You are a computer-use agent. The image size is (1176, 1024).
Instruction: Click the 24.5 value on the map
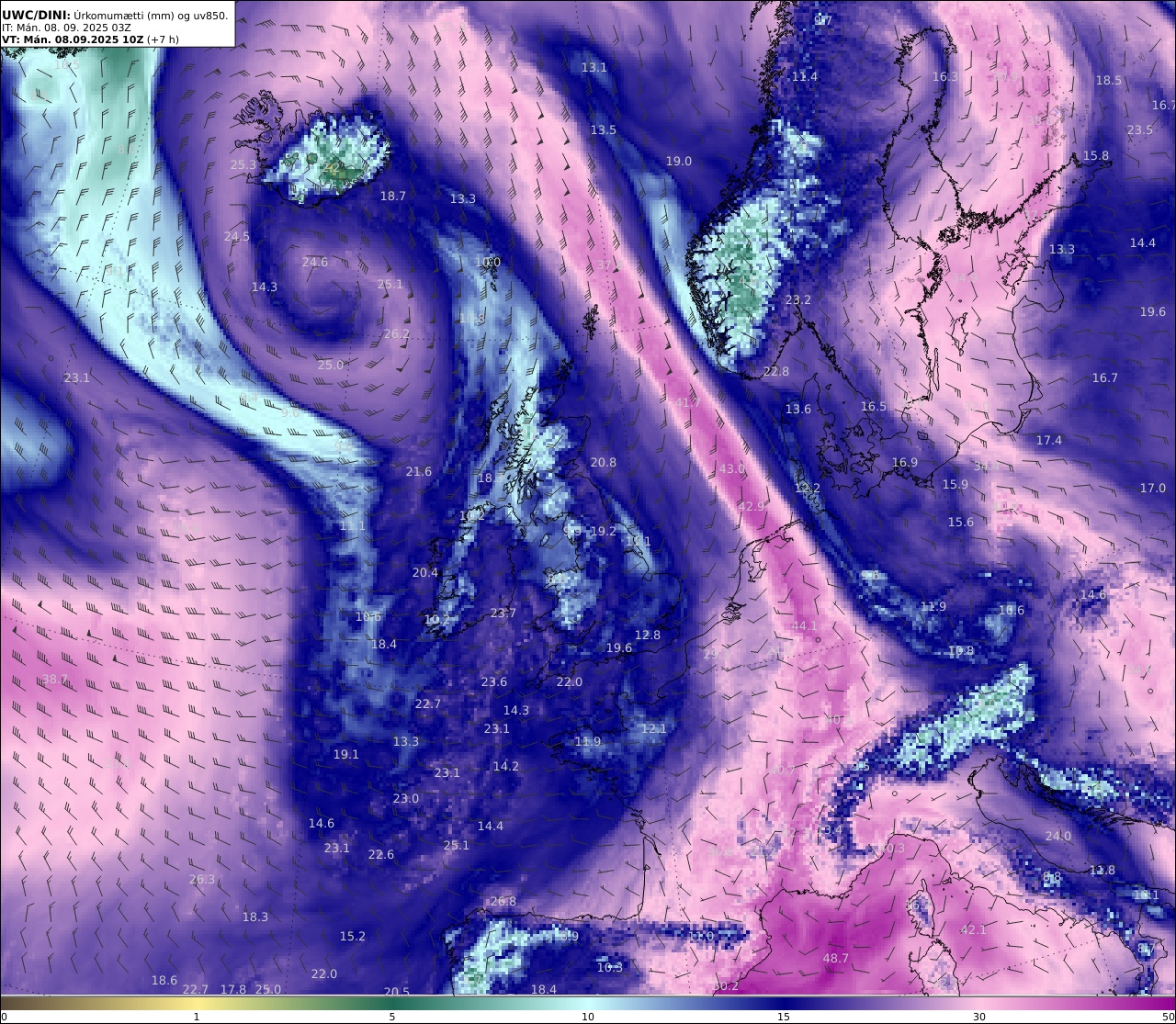pos(237,236)
